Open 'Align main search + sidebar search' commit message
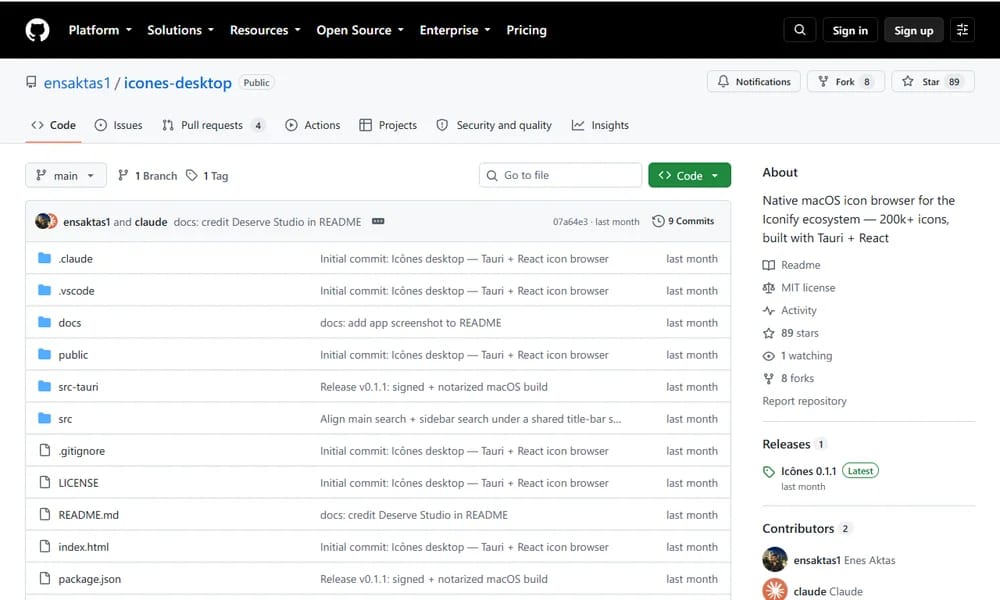The image size is (1000, 600). tap(471, 419)
